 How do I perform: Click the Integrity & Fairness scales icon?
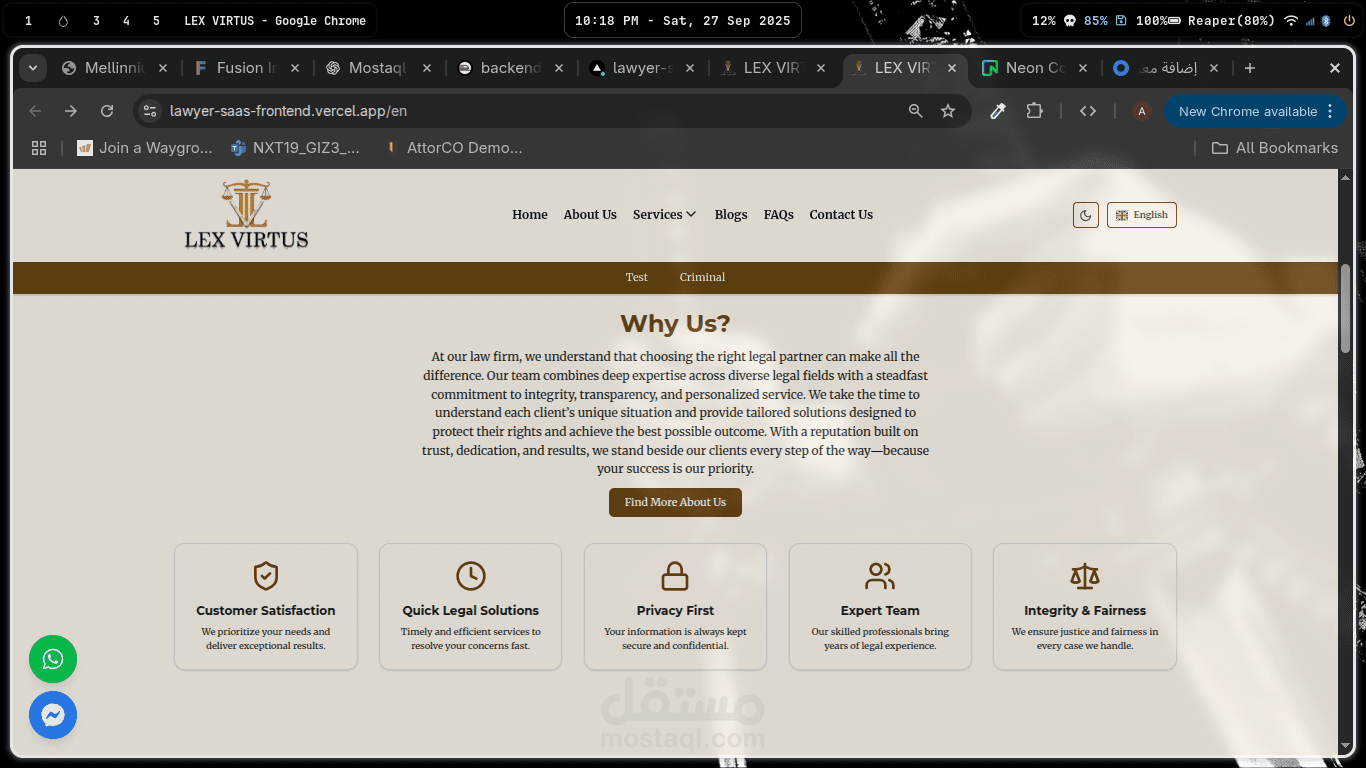click(x=1085, y=576)
